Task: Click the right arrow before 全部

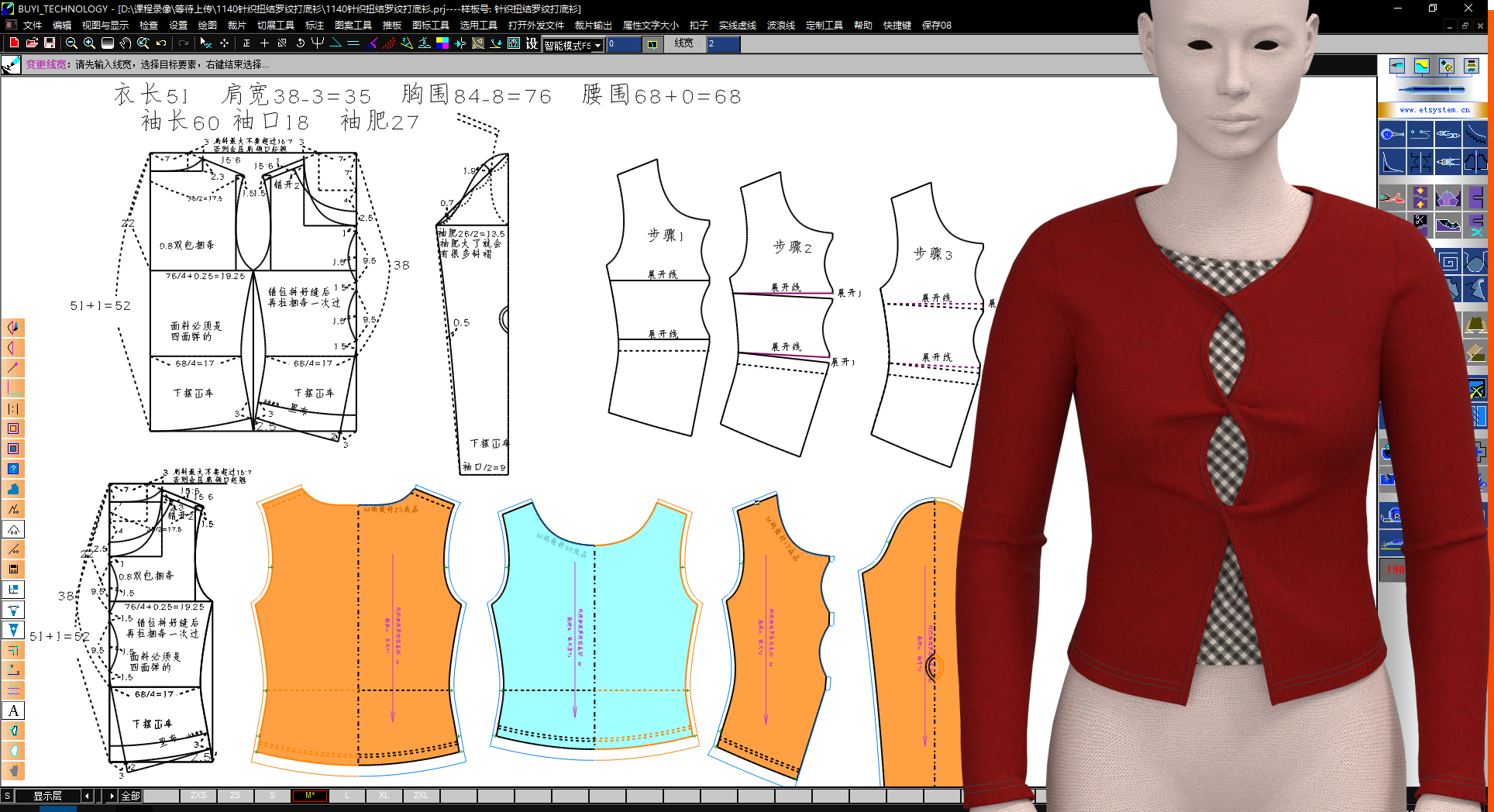Action: 112,796
